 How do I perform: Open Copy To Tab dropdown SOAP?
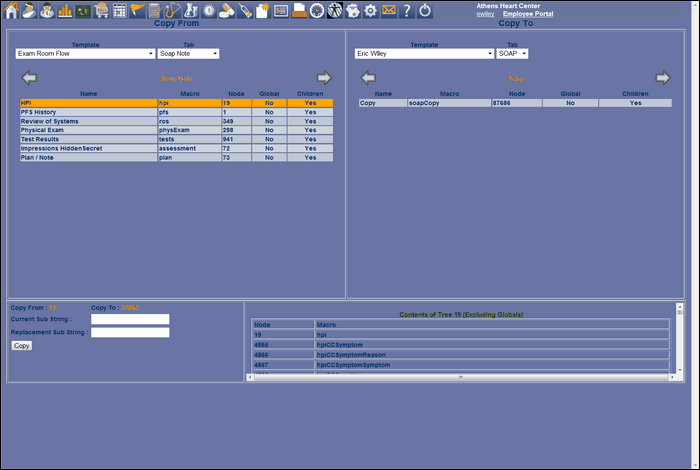coord(512,54)
